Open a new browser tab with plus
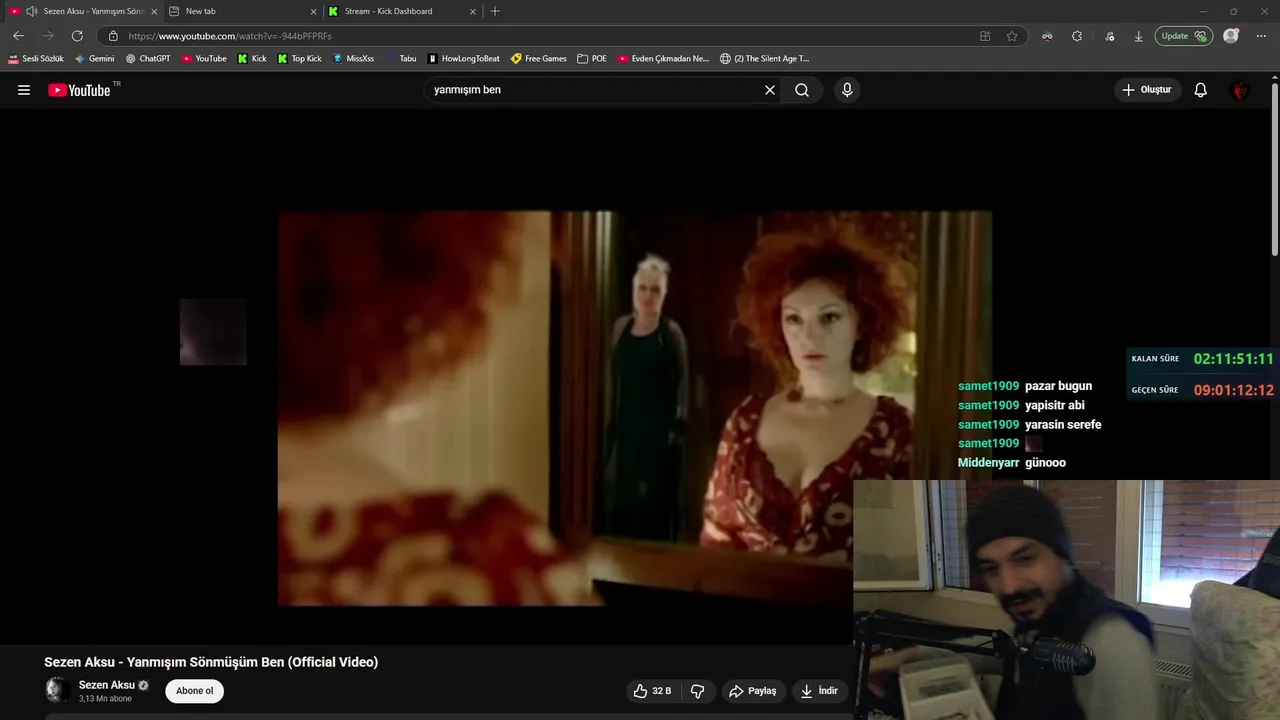The height and width of the screenshot is (720, 1280). coord(495,11)
